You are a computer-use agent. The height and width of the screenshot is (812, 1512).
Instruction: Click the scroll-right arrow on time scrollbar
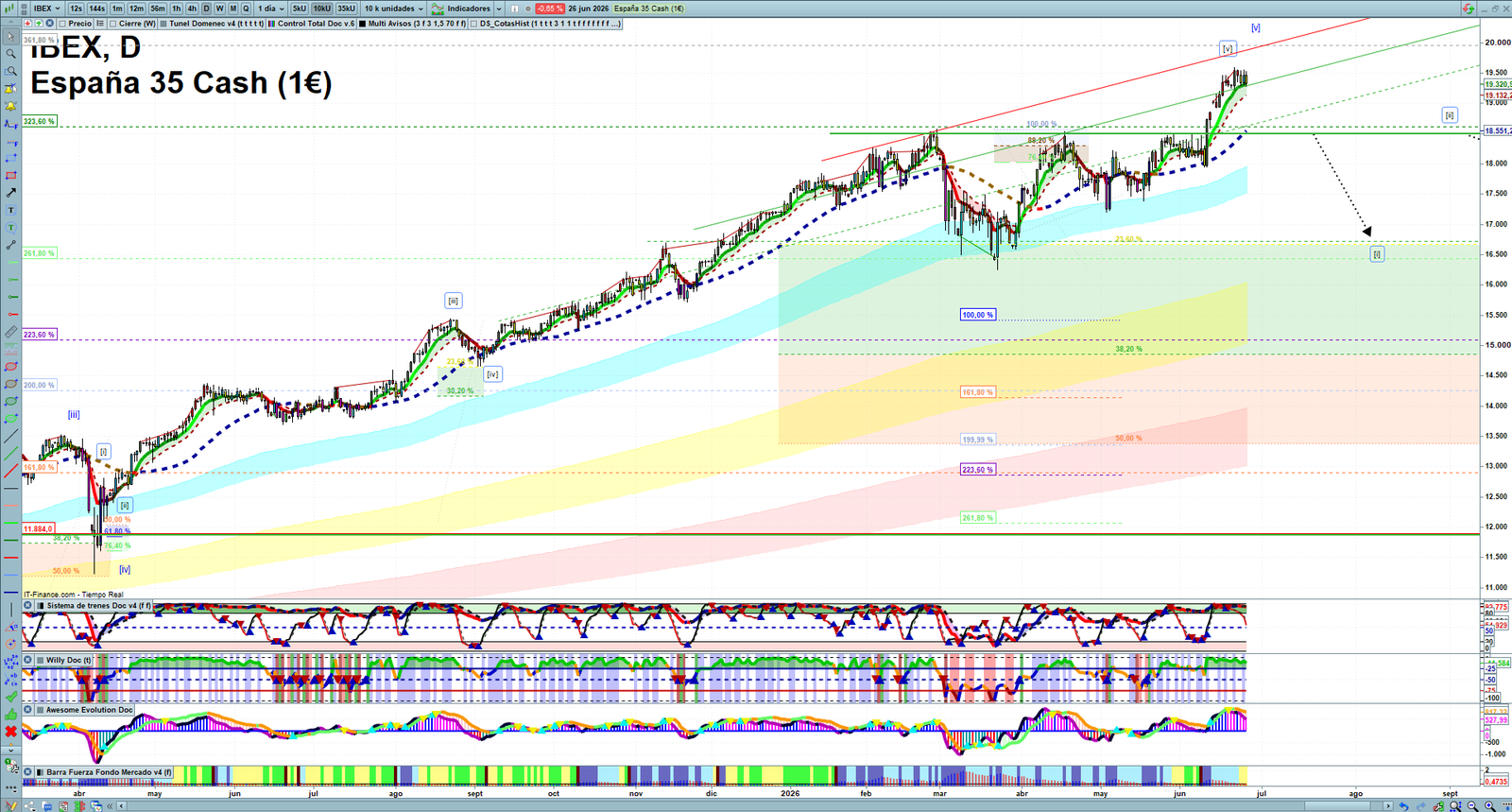click(x=1388, y=806)
